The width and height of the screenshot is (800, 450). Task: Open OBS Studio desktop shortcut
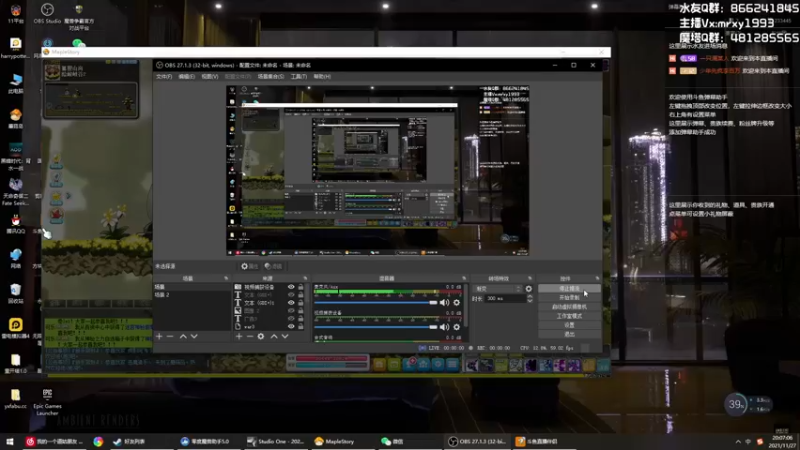click(47, 13)
